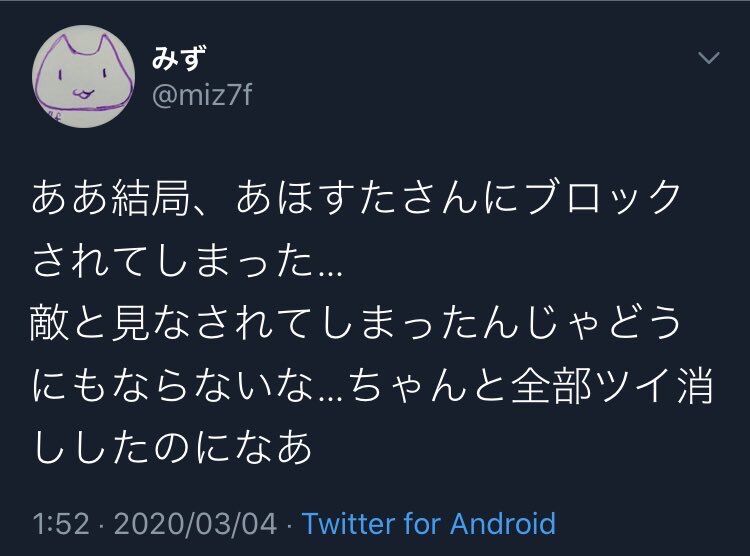Viewport: 750px width, 556px height.
Task: Click the 1:52 tweet timestamp
Action: point(61,523)
